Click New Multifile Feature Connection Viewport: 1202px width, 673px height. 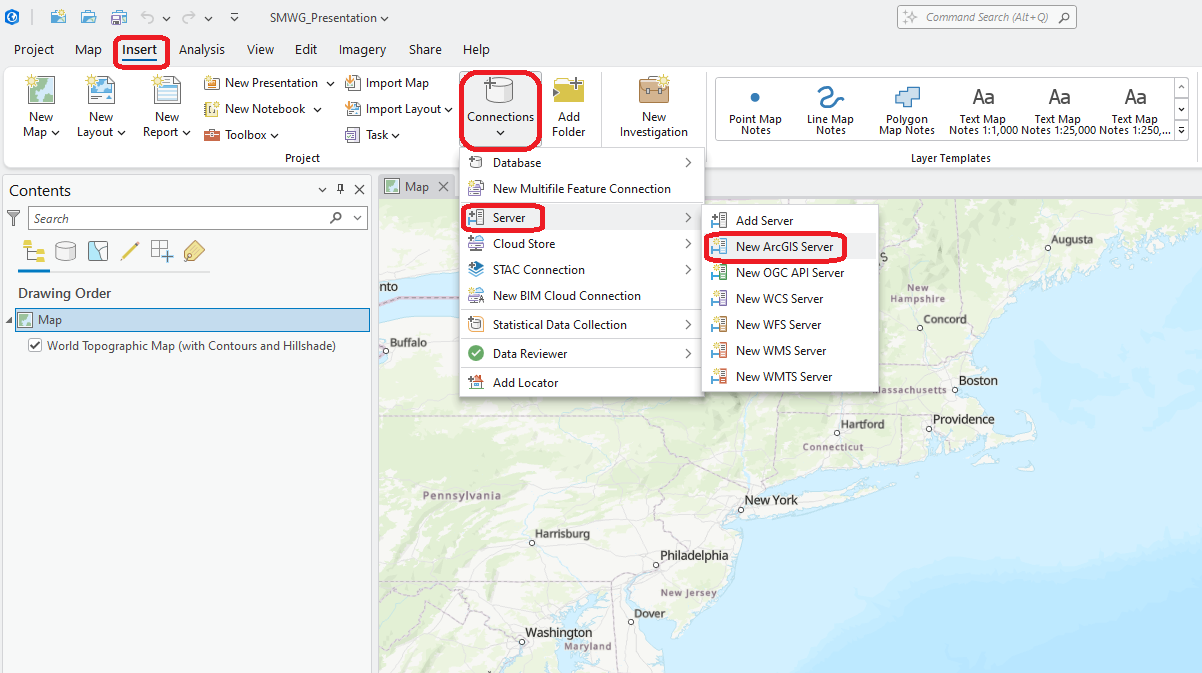tap(581, 189)
